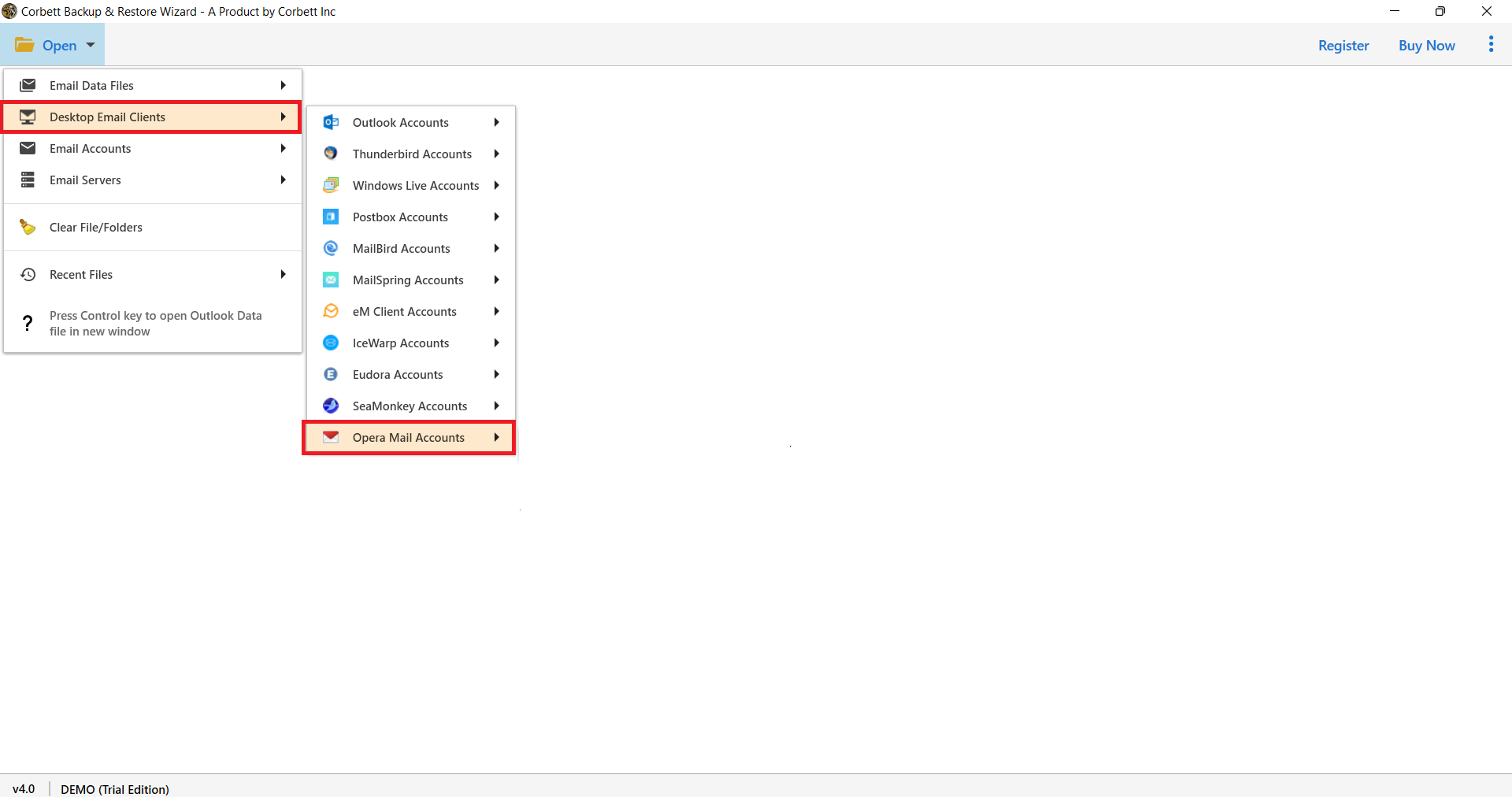Viewport: 1512px width, 797px height.
Task: Expand the Windows Live Accounts submenu arrow
Action: coord(497,185)
